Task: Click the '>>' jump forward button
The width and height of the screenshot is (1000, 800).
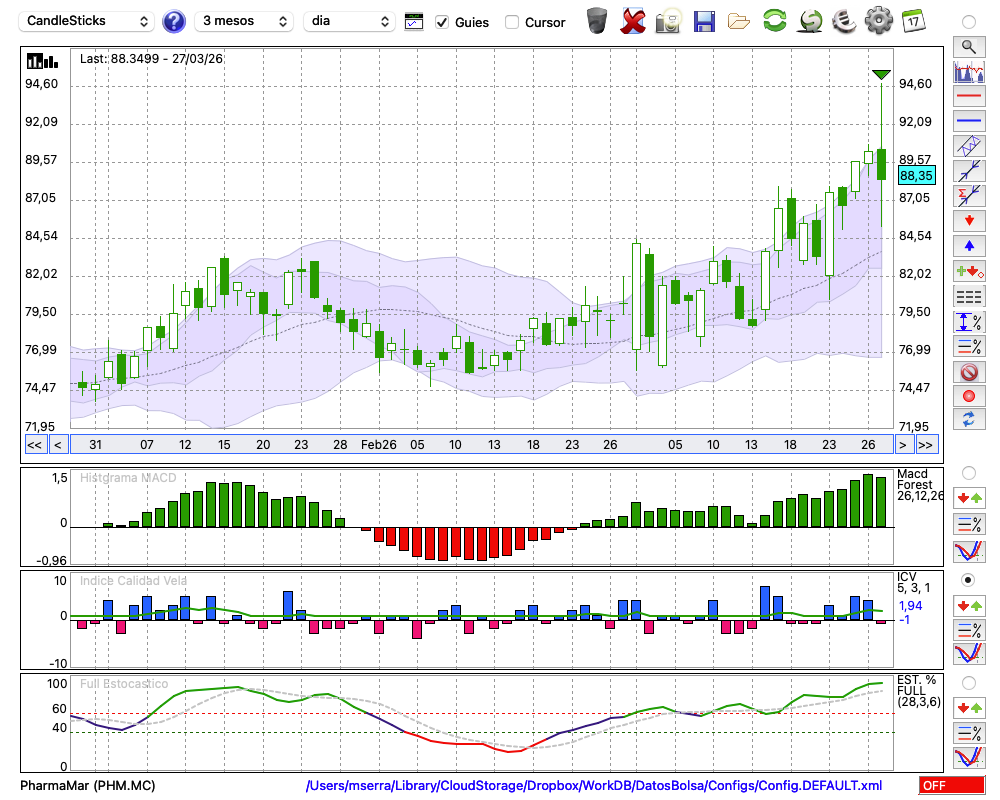Action: click(926, 444)
